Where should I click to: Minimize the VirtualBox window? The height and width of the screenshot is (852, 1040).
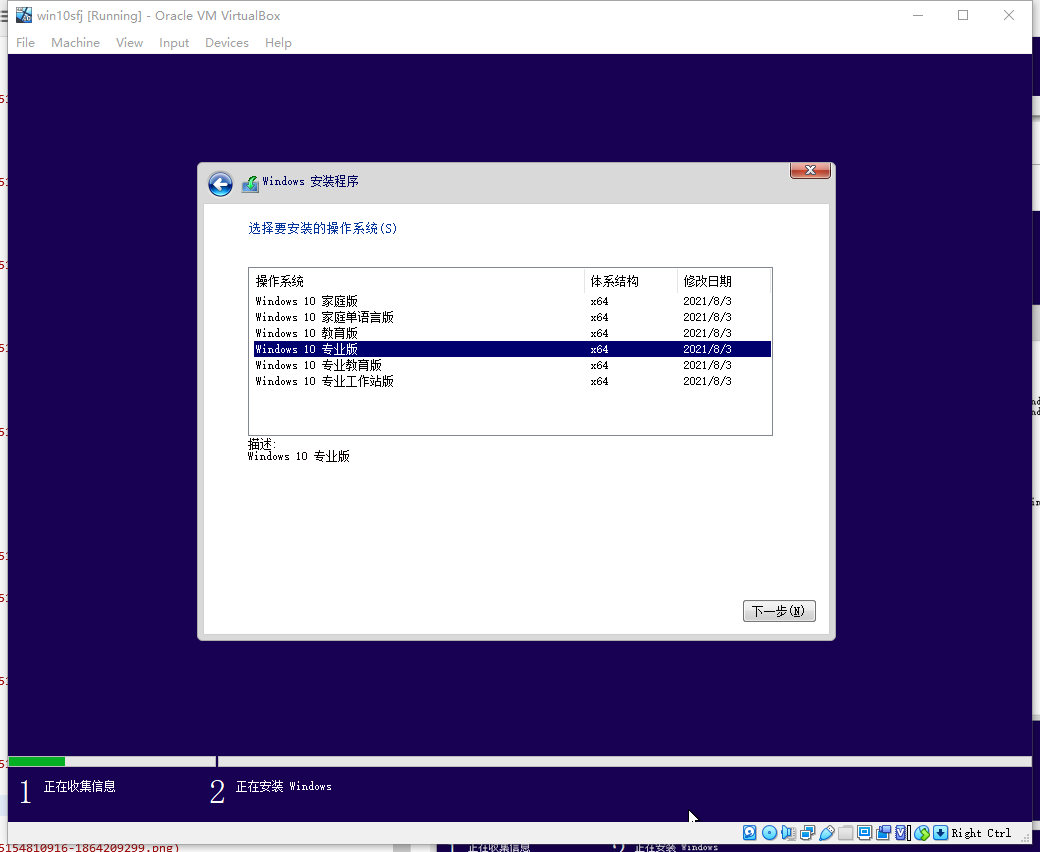[918, 15]
